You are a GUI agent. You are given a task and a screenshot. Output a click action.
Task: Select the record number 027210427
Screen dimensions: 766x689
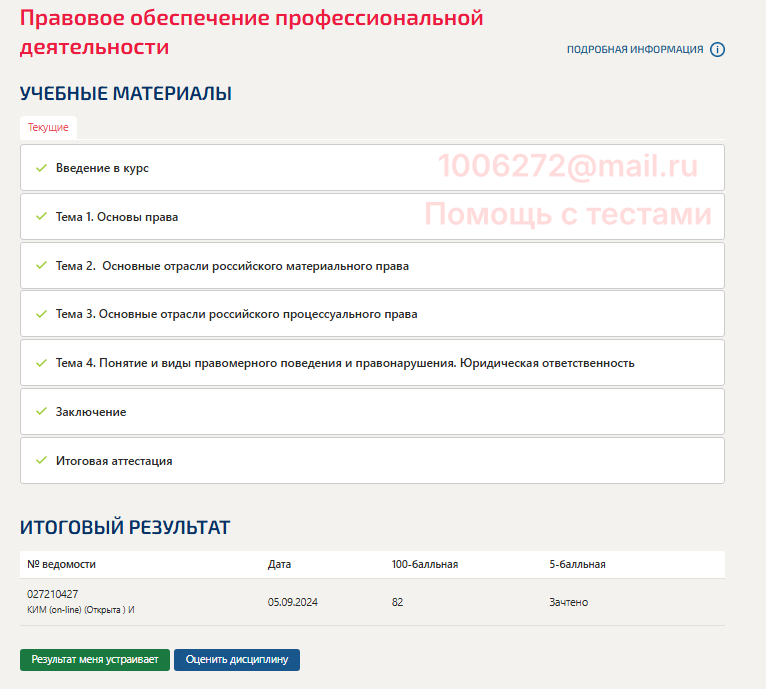[53, 594]
